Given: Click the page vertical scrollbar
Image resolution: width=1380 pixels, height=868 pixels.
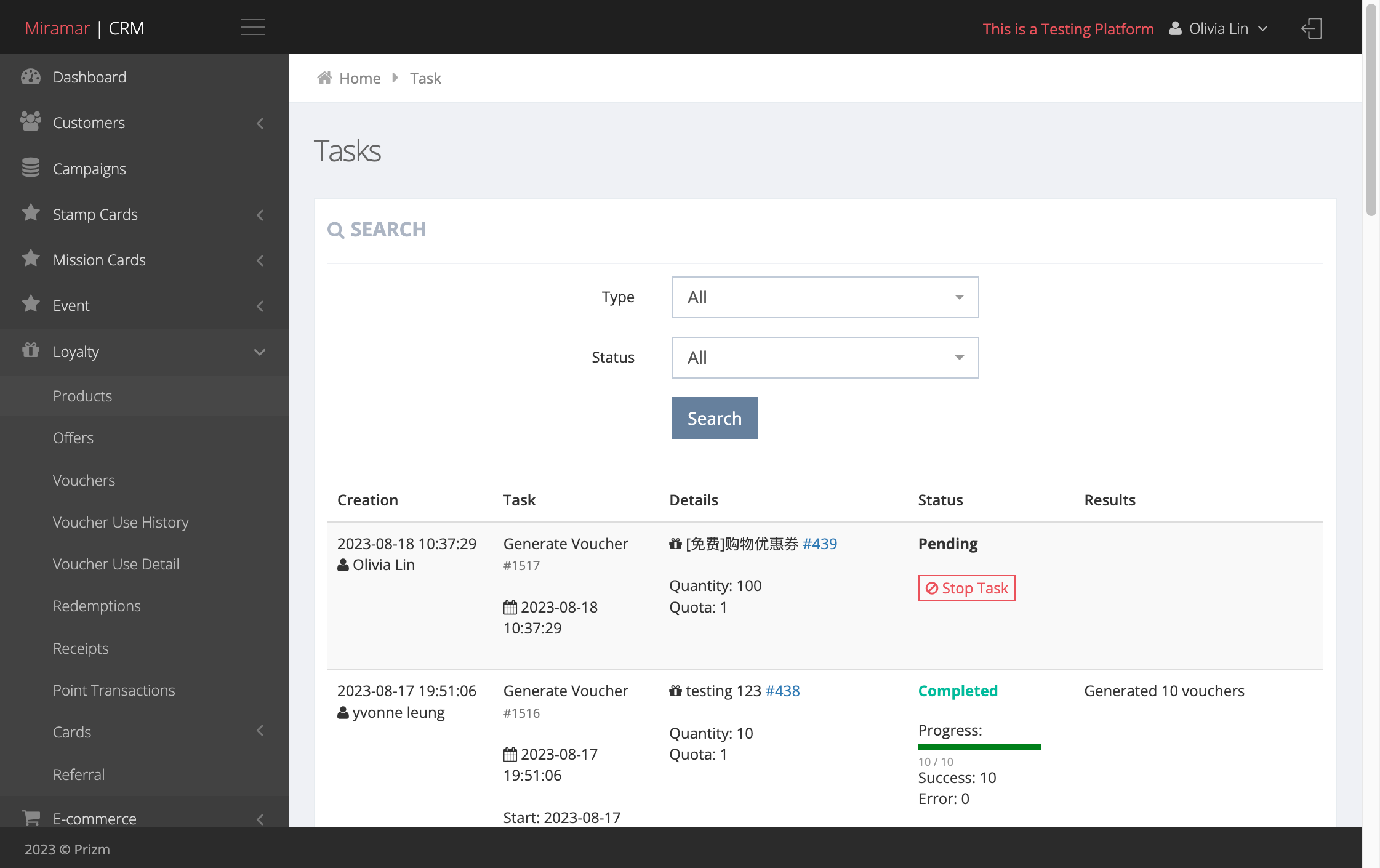Looking at the screenshot, I should click(x=1371, y=111).
